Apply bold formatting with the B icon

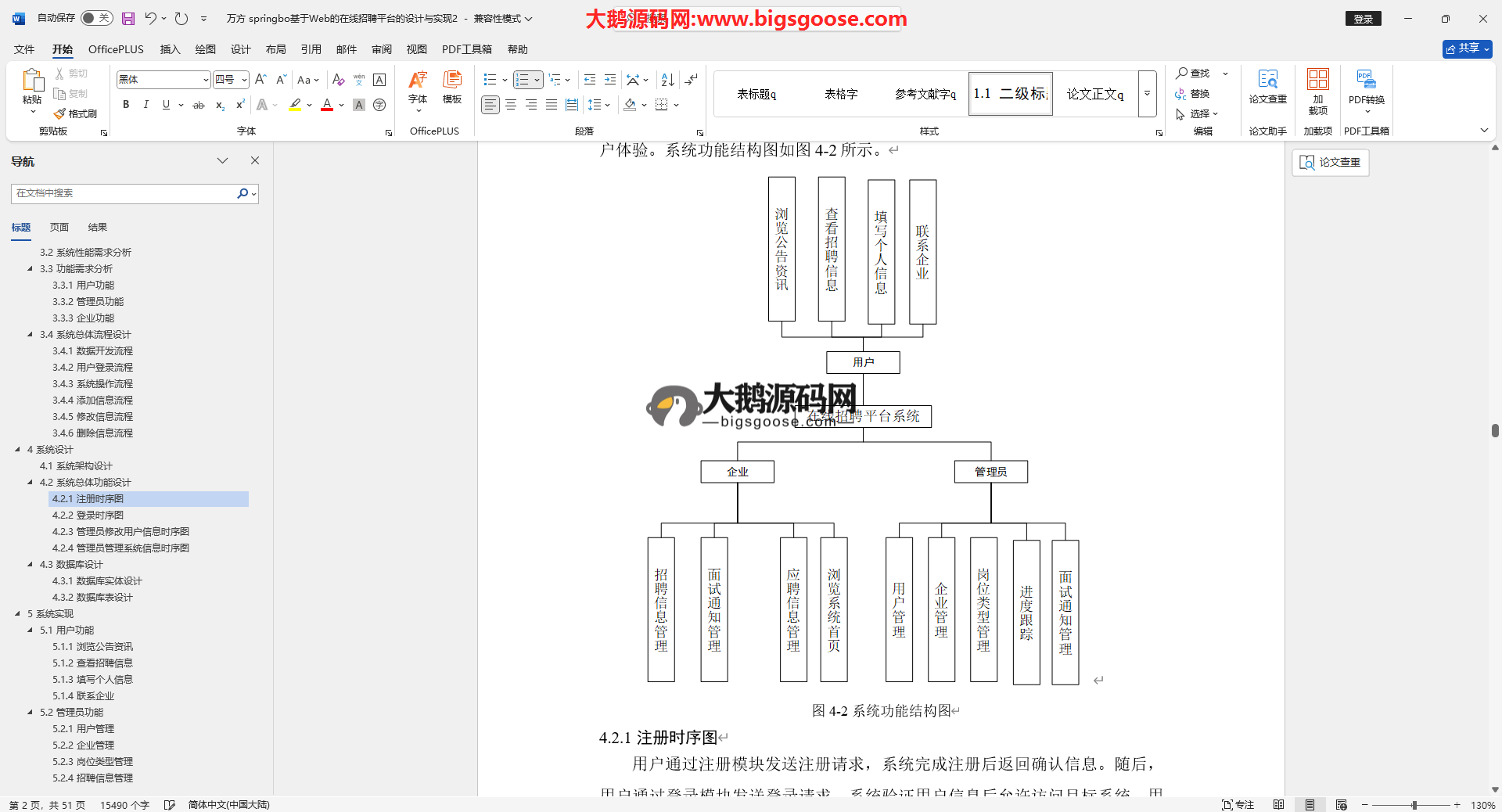pyautogui.click(x=126, y=105)
